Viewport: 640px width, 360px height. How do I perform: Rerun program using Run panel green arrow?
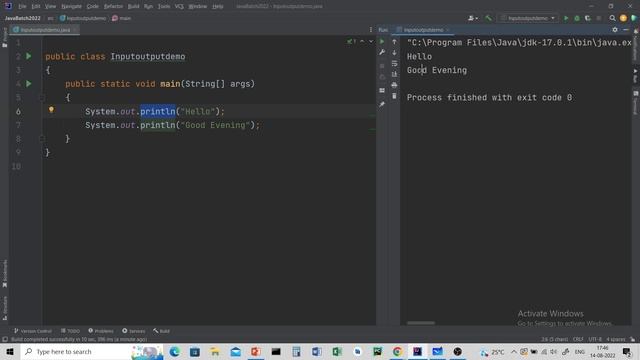[382, 41]
